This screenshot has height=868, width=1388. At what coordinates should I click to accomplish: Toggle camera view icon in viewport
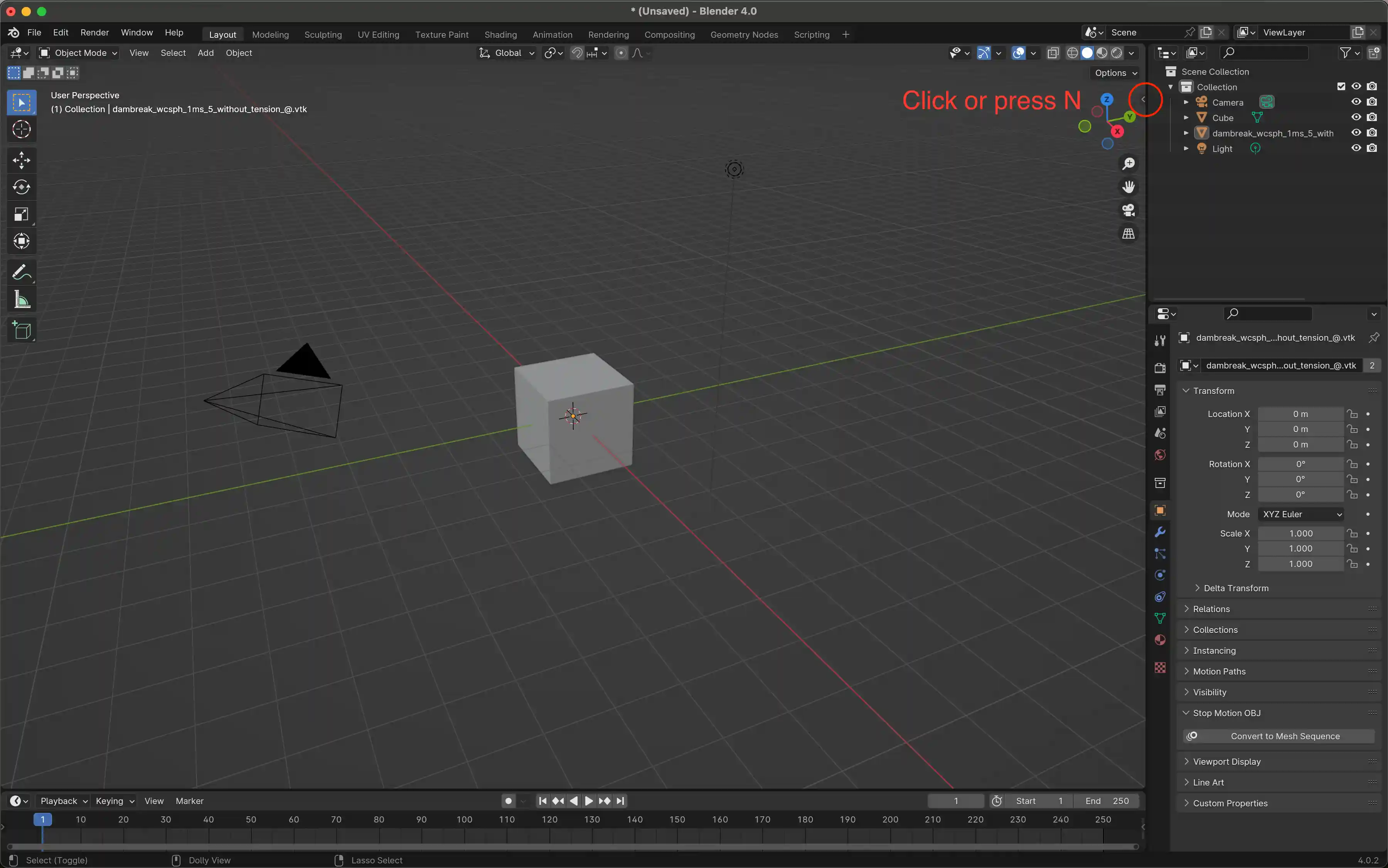(x=1129, y=211)
